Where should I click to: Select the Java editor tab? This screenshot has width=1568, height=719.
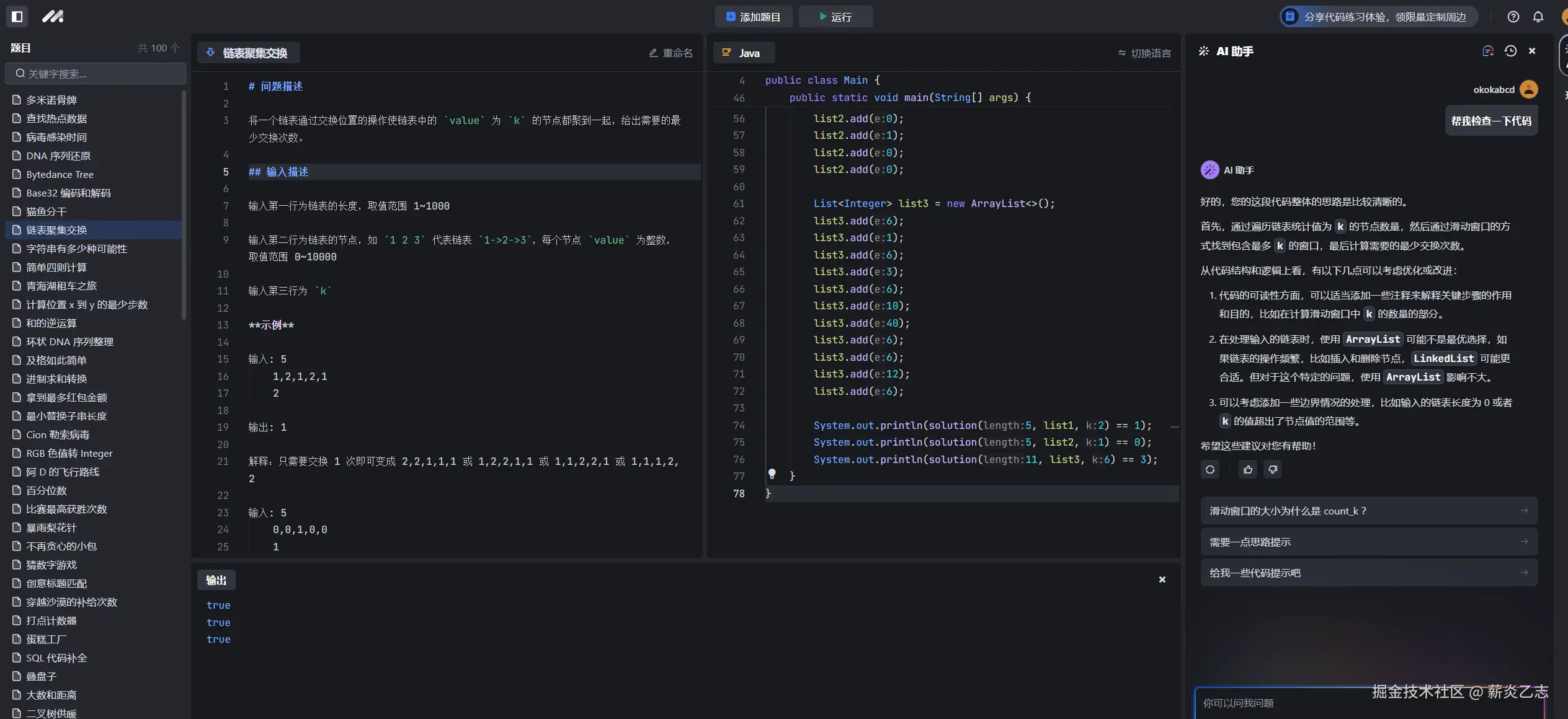click(x=743, y=53)
